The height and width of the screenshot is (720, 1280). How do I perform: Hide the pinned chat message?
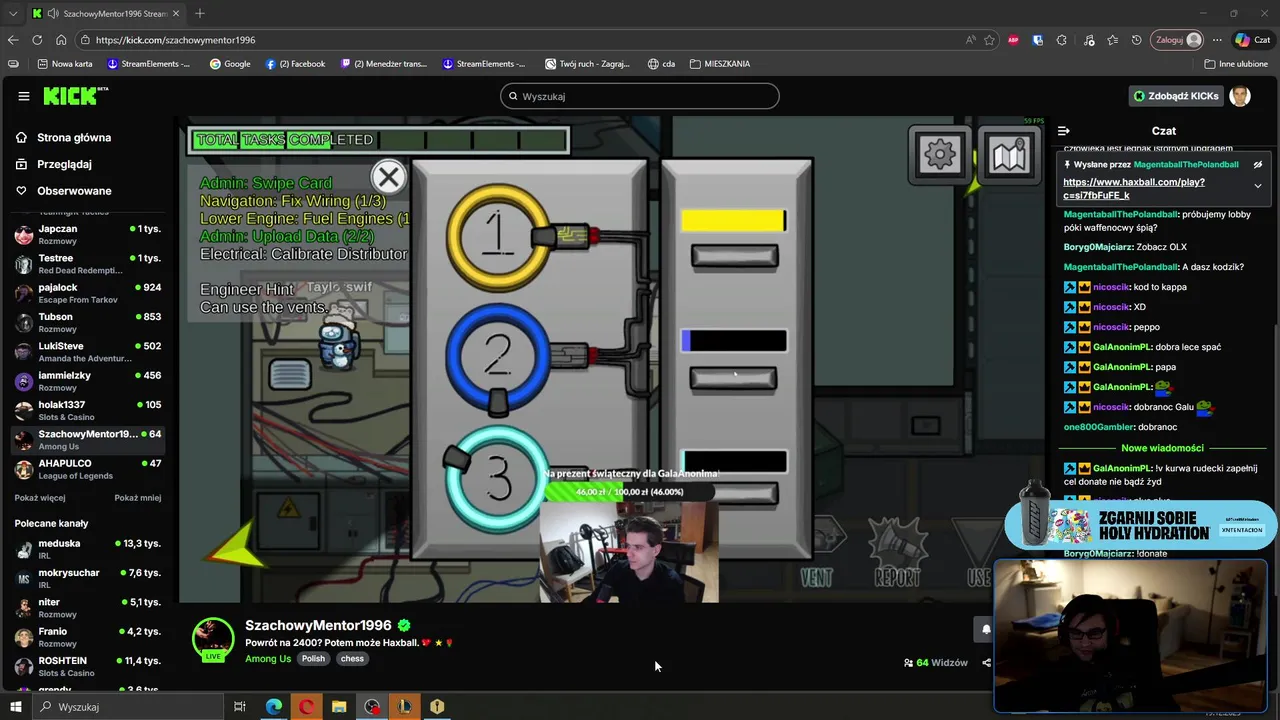pyautogui.click(x=1258, y=165)
